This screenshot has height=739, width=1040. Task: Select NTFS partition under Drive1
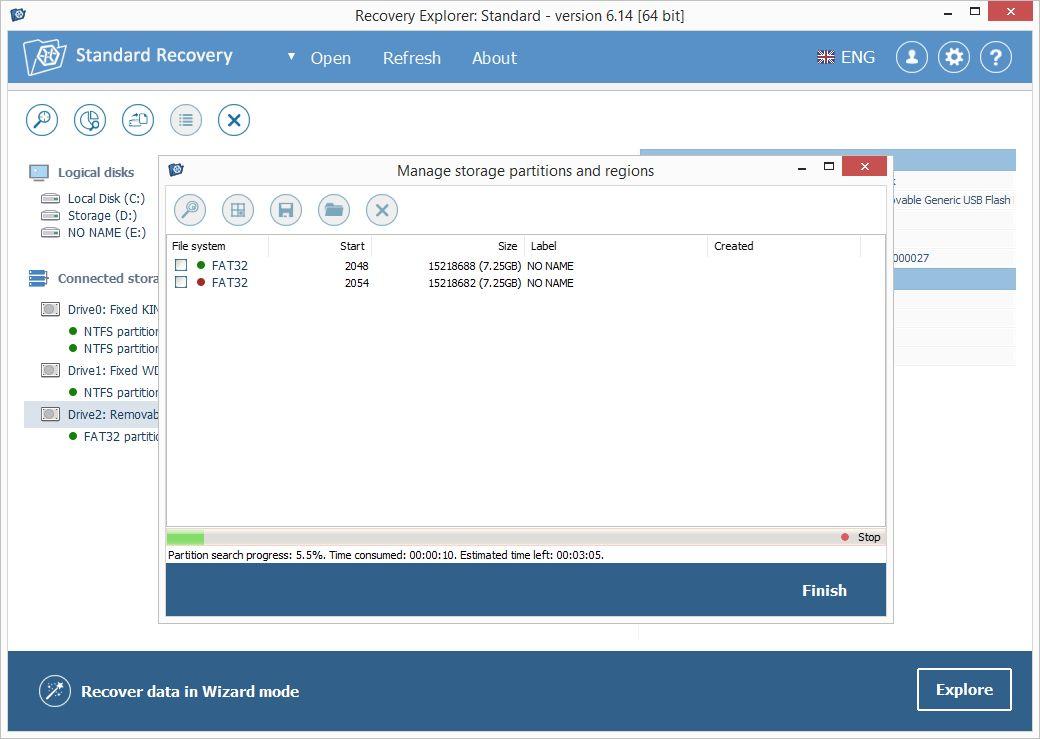click(x=121, y=392)
